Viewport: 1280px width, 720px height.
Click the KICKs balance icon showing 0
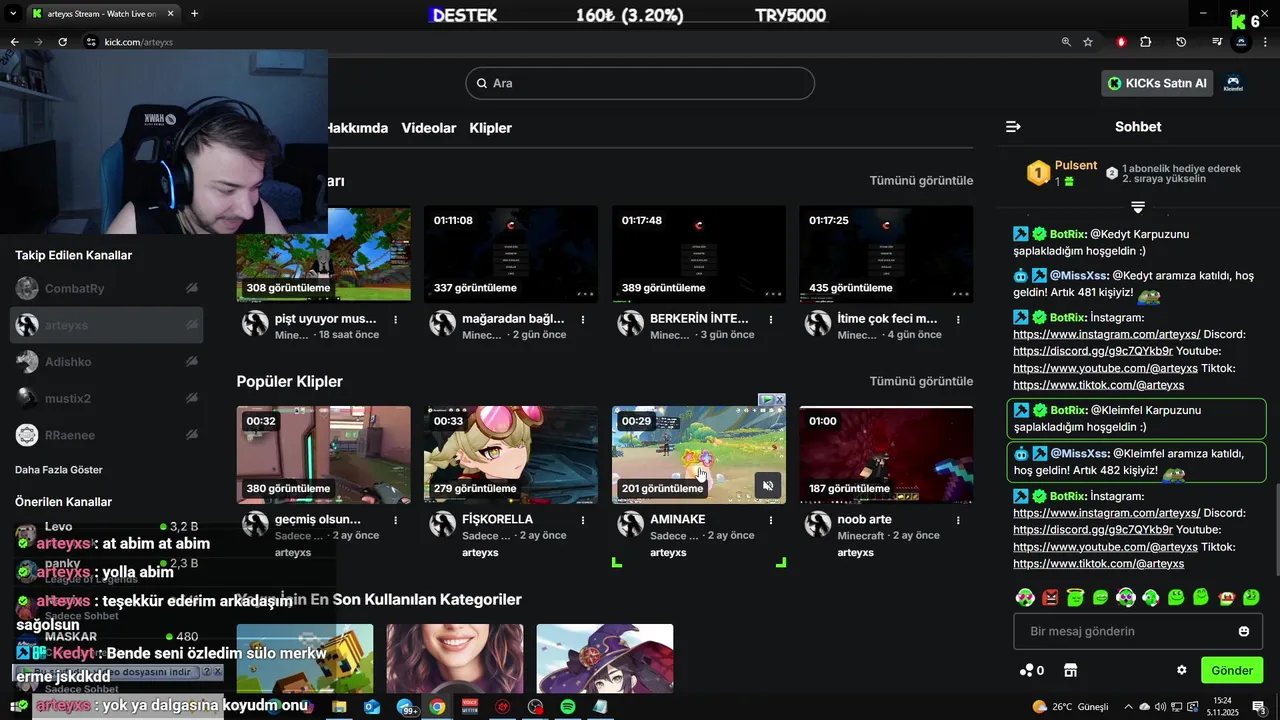point(1032,670)
